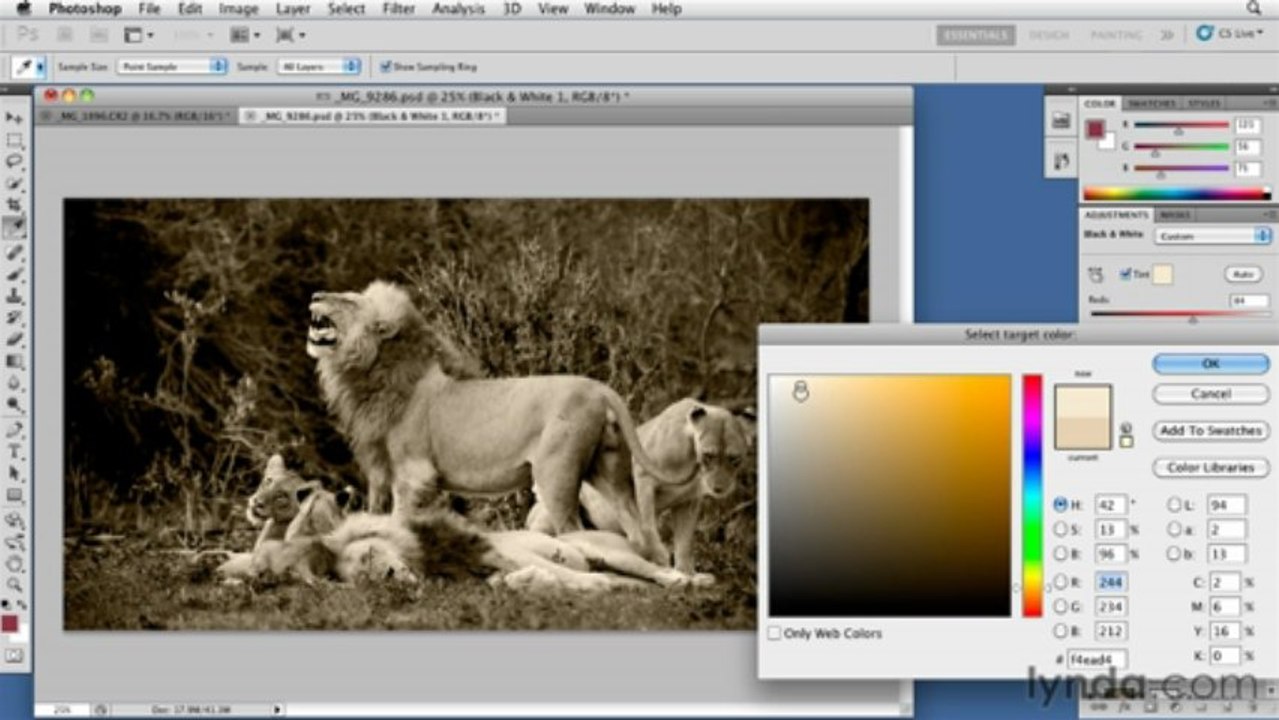This screenshot has height=720, width=1279.
Task: Select the History Brush tool
Action: (x=14, y=318)
